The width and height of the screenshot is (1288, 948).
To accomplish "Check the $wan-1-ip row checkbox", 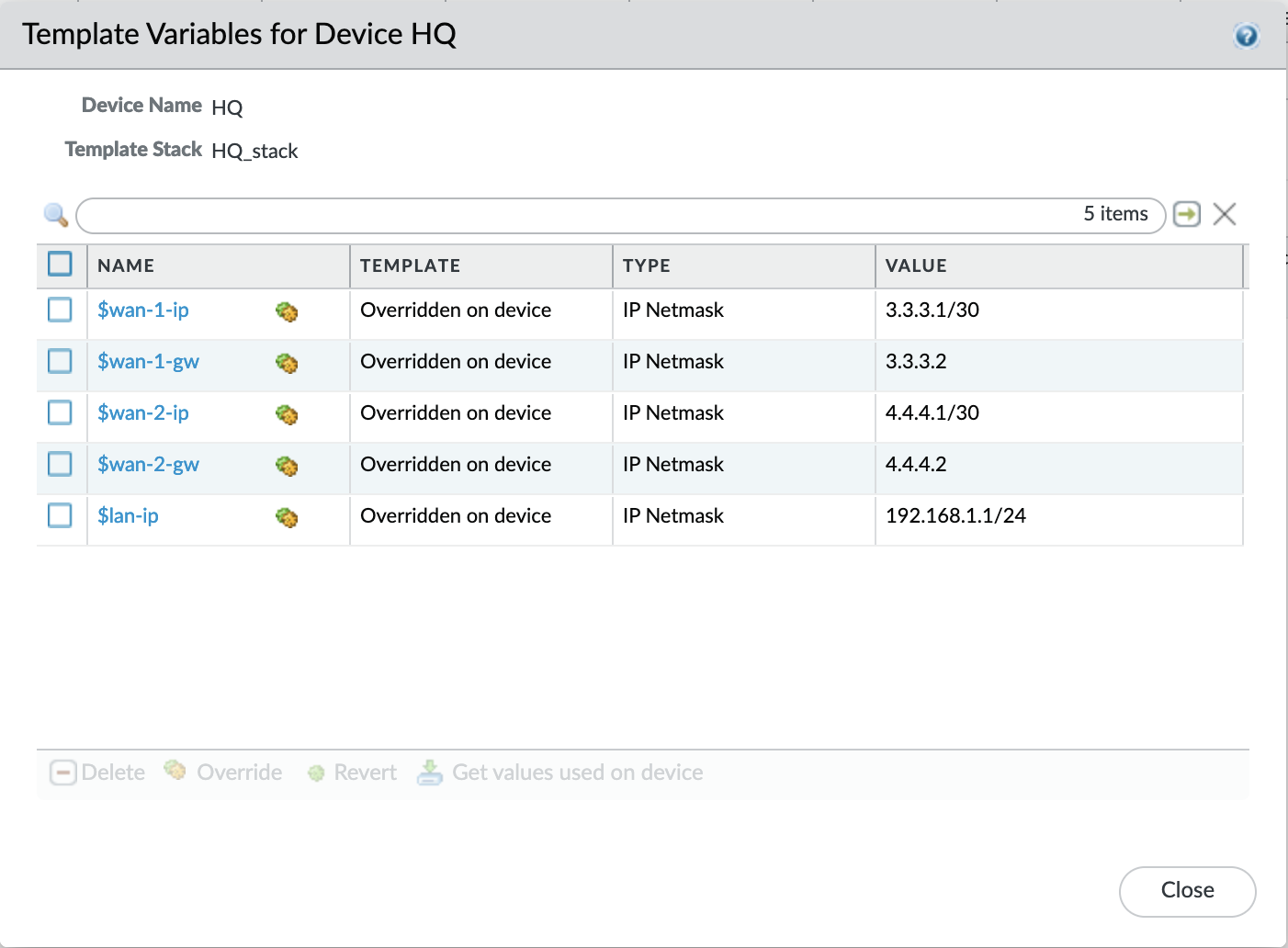I will tap(61, 310).
